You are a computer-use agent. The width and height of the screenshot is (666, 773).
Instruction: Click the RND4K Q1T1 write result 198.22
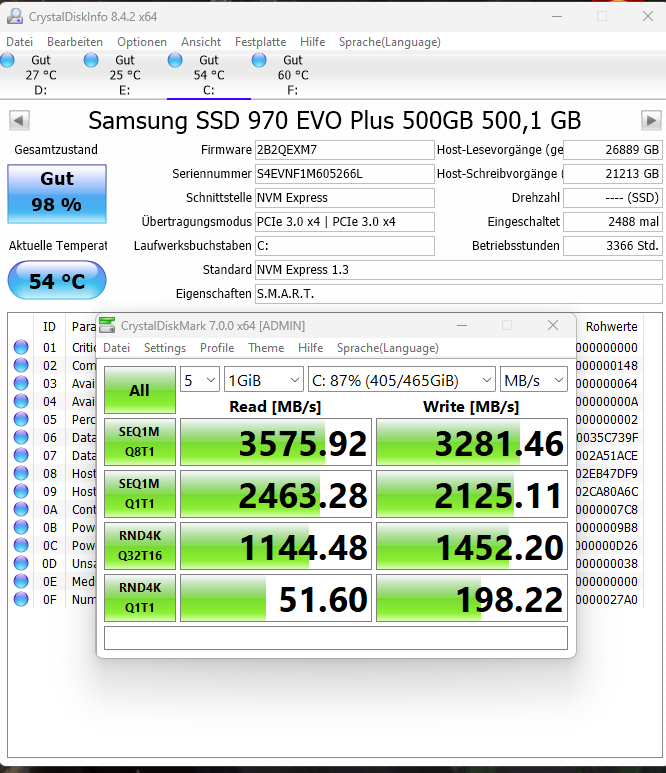point(472,597)
